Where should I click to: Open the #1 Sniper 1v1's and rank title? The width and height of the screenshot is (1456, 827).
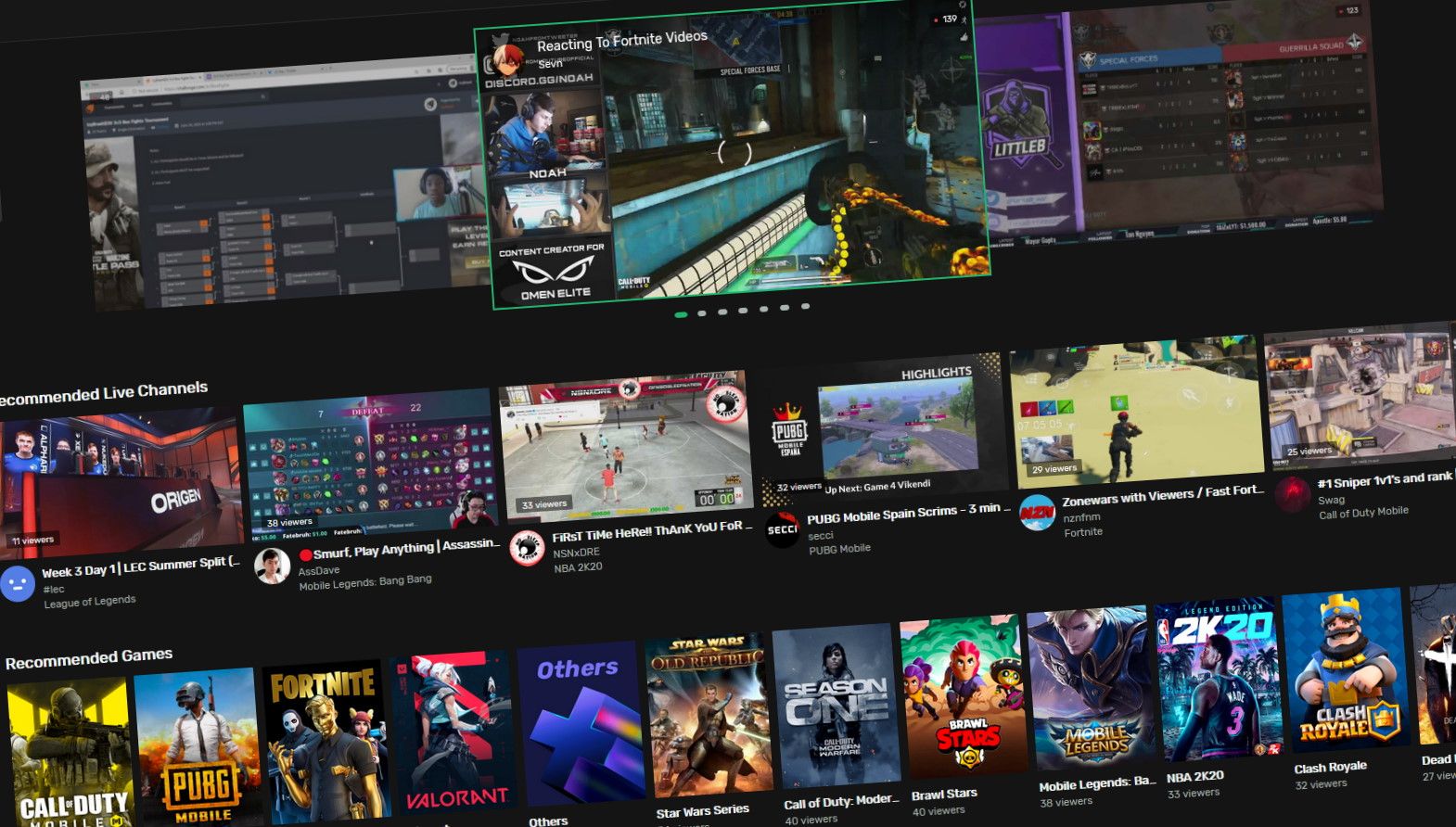(x=1386, y=479)
